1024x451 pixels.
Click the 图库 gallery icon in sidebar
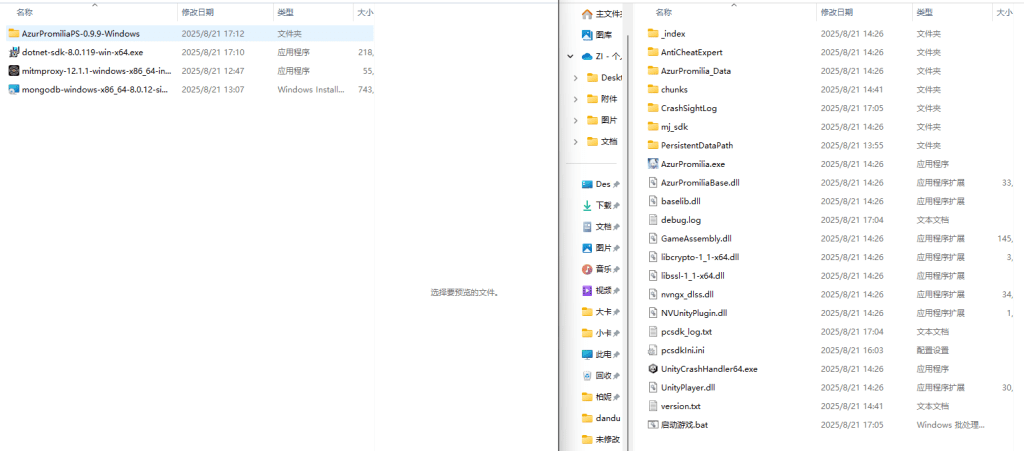588,34
